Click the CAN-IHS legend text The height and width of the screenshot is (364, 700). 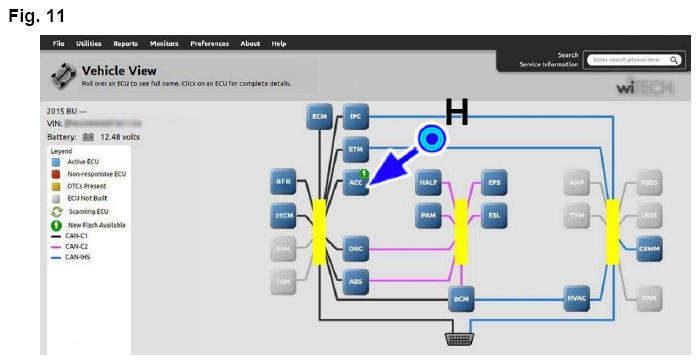[x=78, y=257]
